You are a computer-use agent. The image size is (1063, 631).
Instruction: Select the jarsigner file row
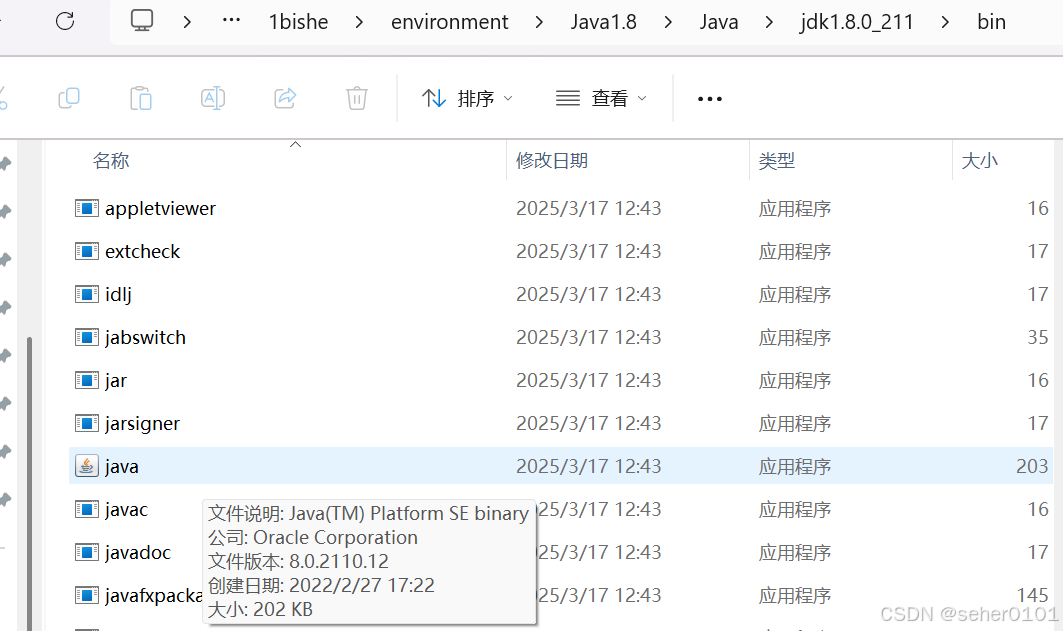561,423
